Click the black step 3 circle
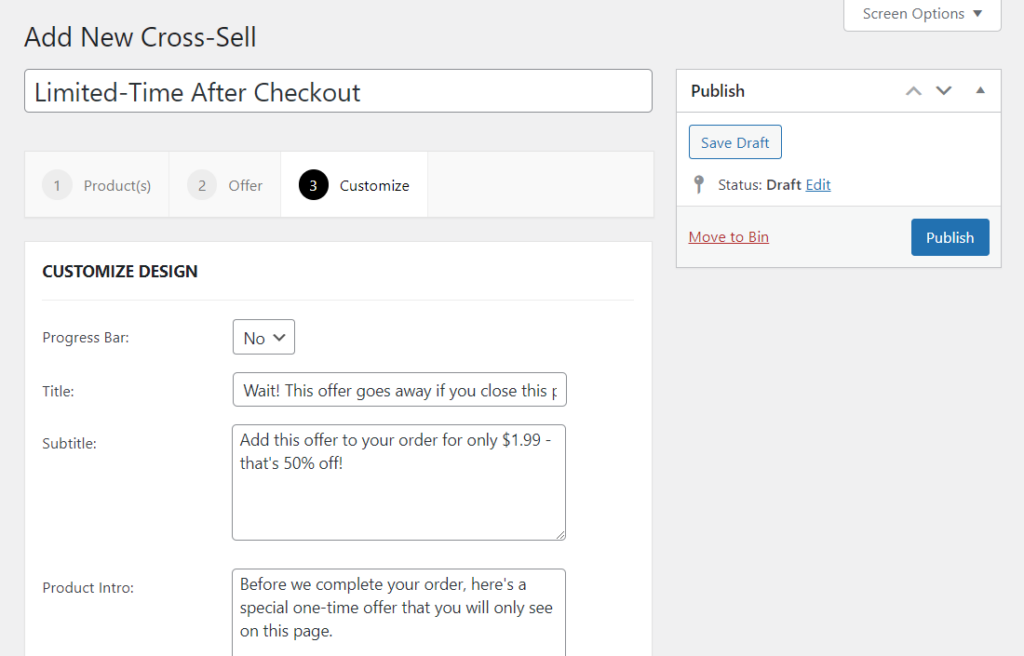This screenshot has height=656, width=1024. [313, 185]
